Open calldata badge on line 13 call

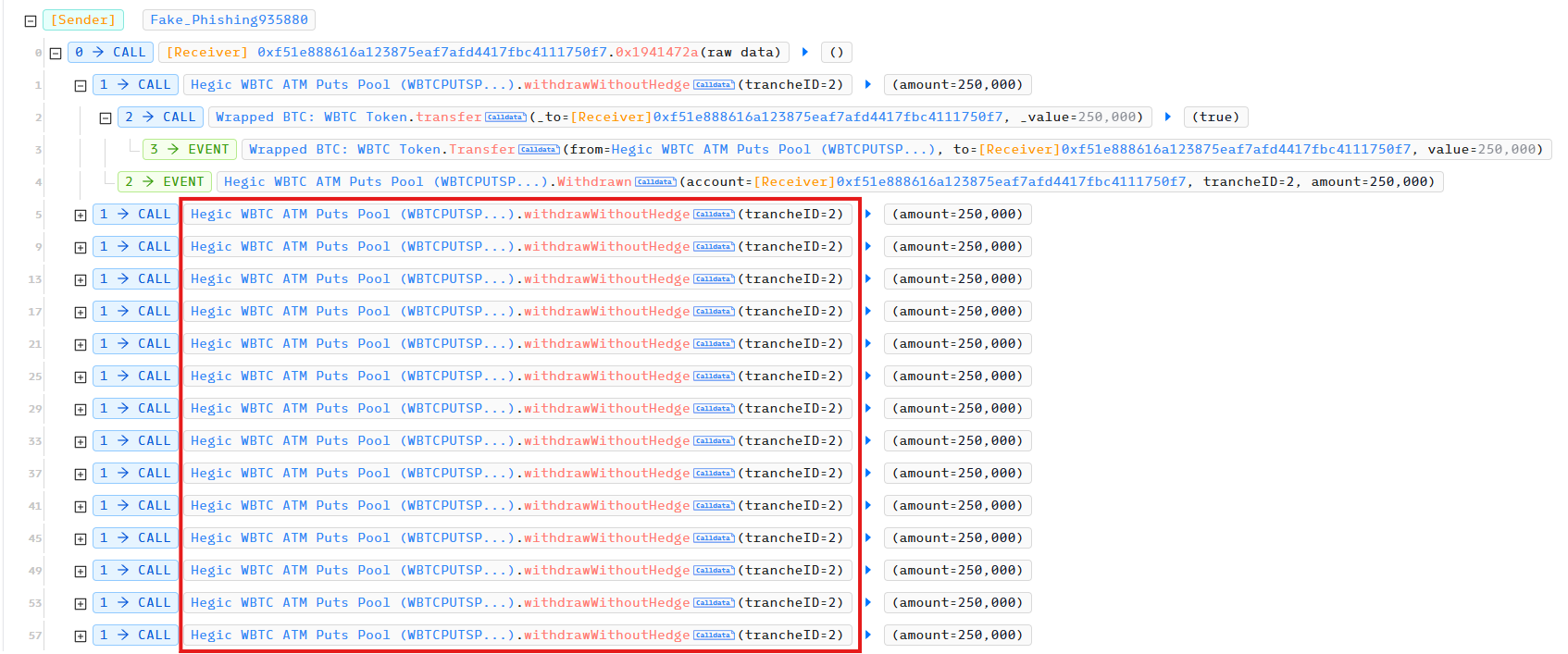714,279
